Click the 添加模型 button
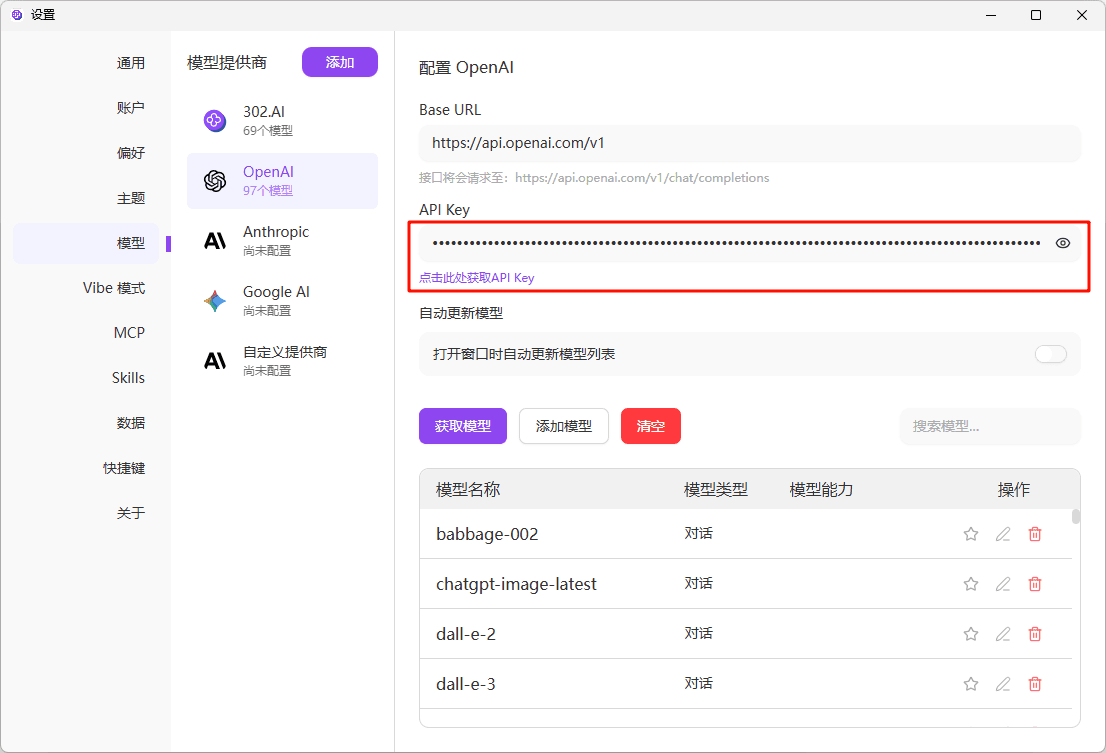Viewport: 1106px width, 753px height. coord(564,426)
